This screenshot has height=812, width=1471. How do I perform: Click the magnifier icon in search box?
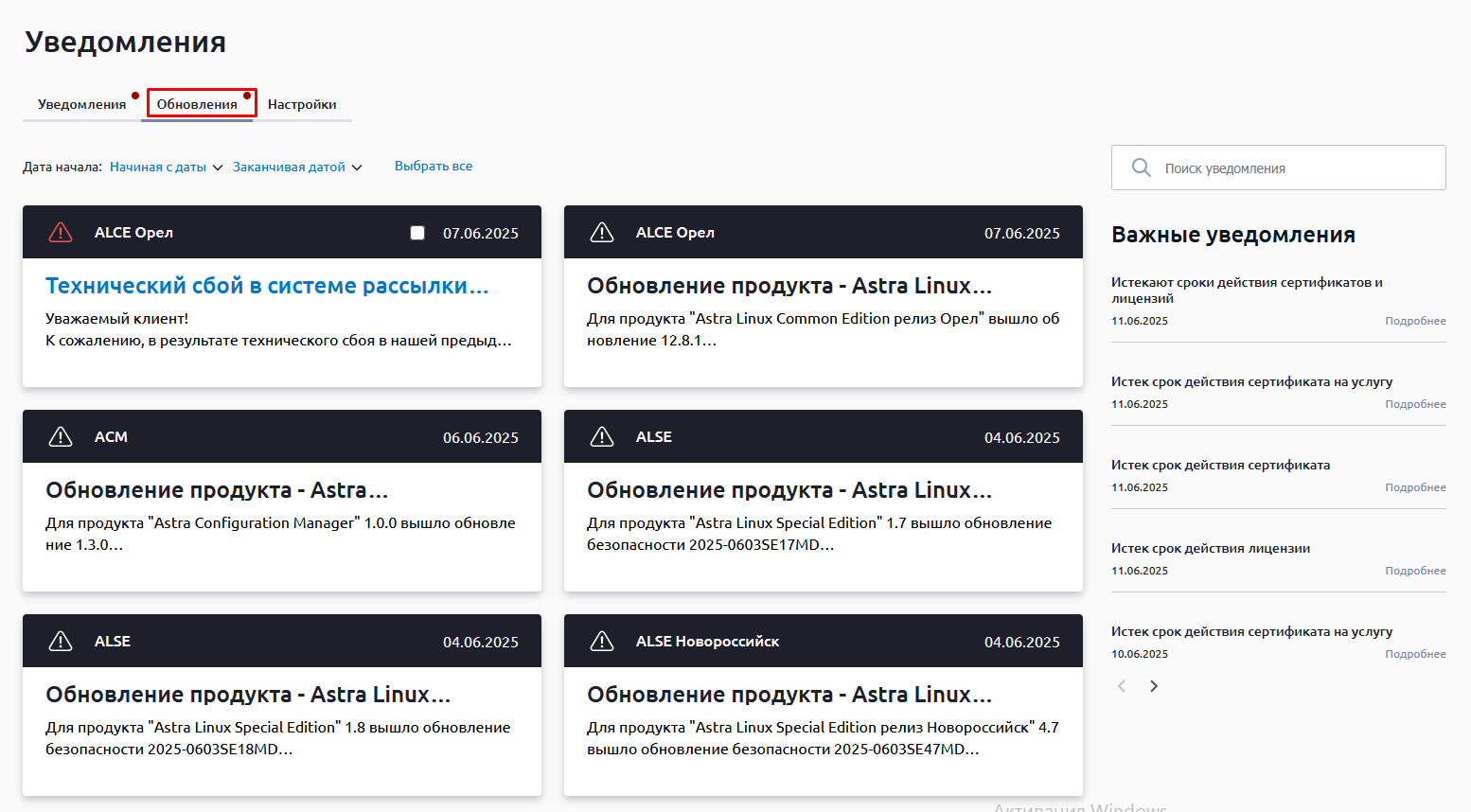click(x=1142, y=168)
